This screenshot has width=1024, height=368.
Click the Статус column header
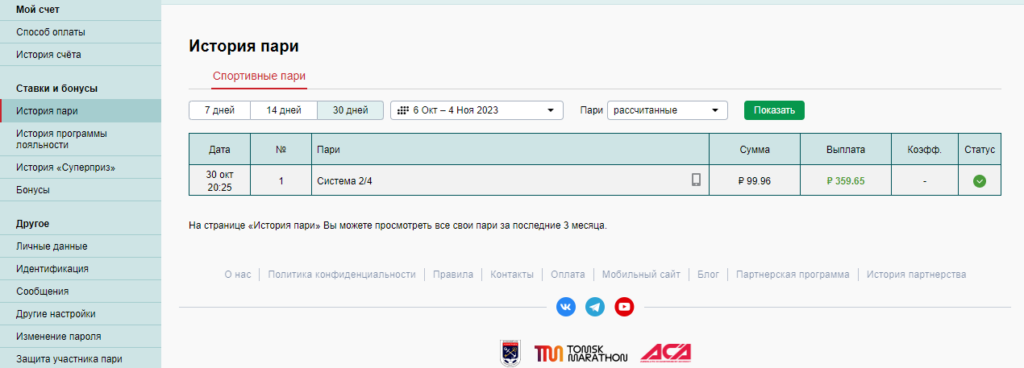coord(980,149)
